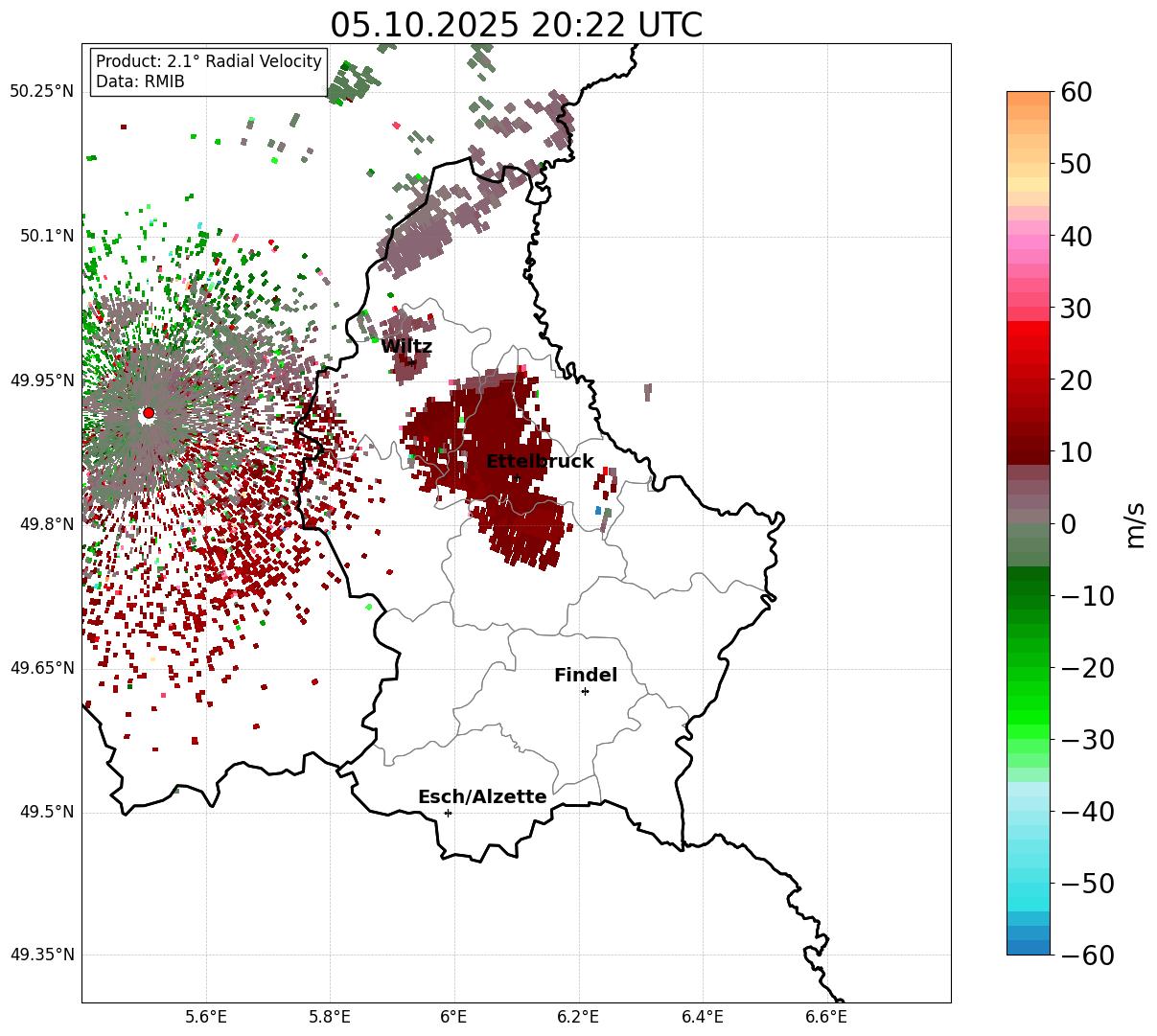
Task: Click the colorbar value 10
Action: pyautogui.click(x=1075, y=452)
